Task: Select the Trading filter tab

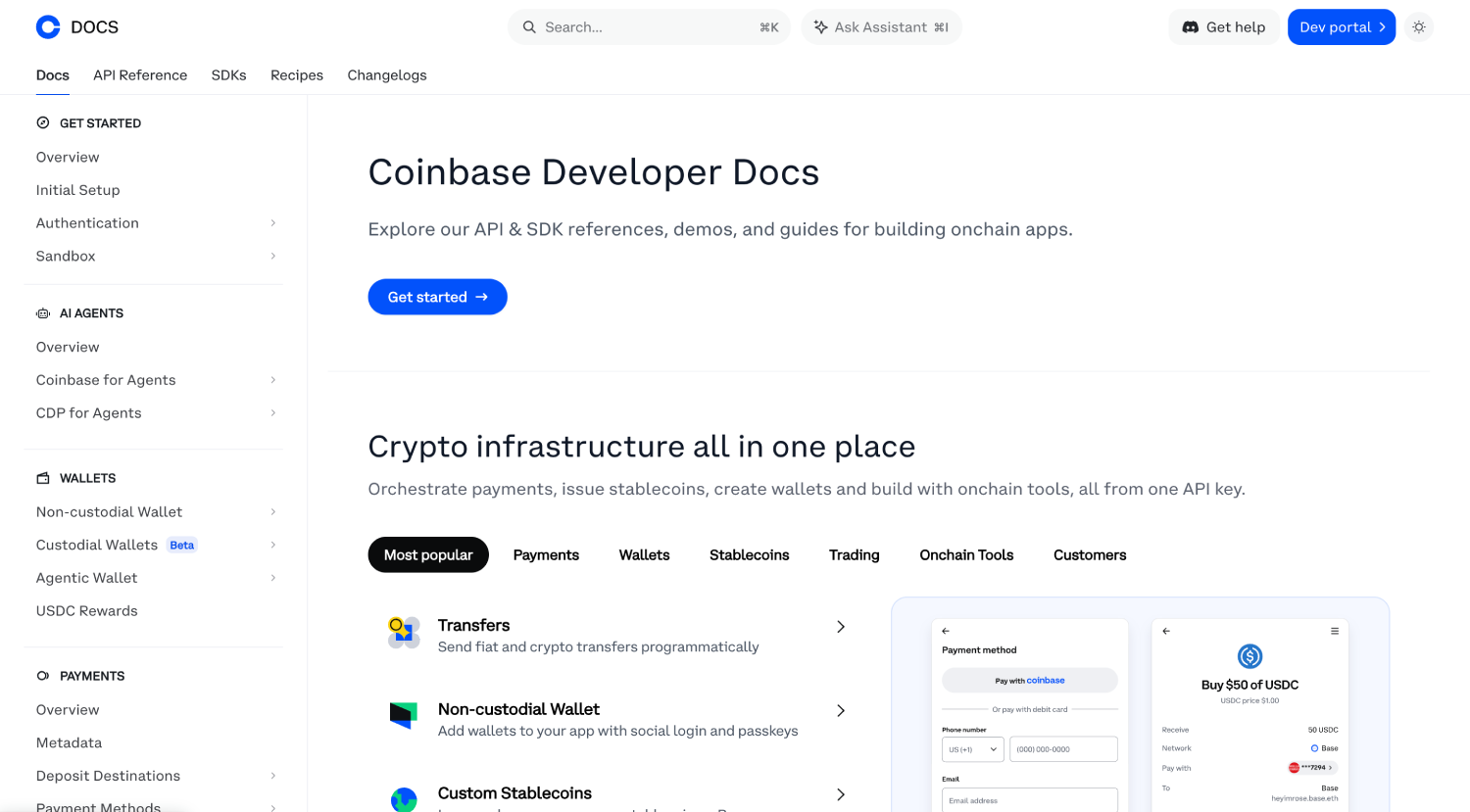Action: point(855,554)
